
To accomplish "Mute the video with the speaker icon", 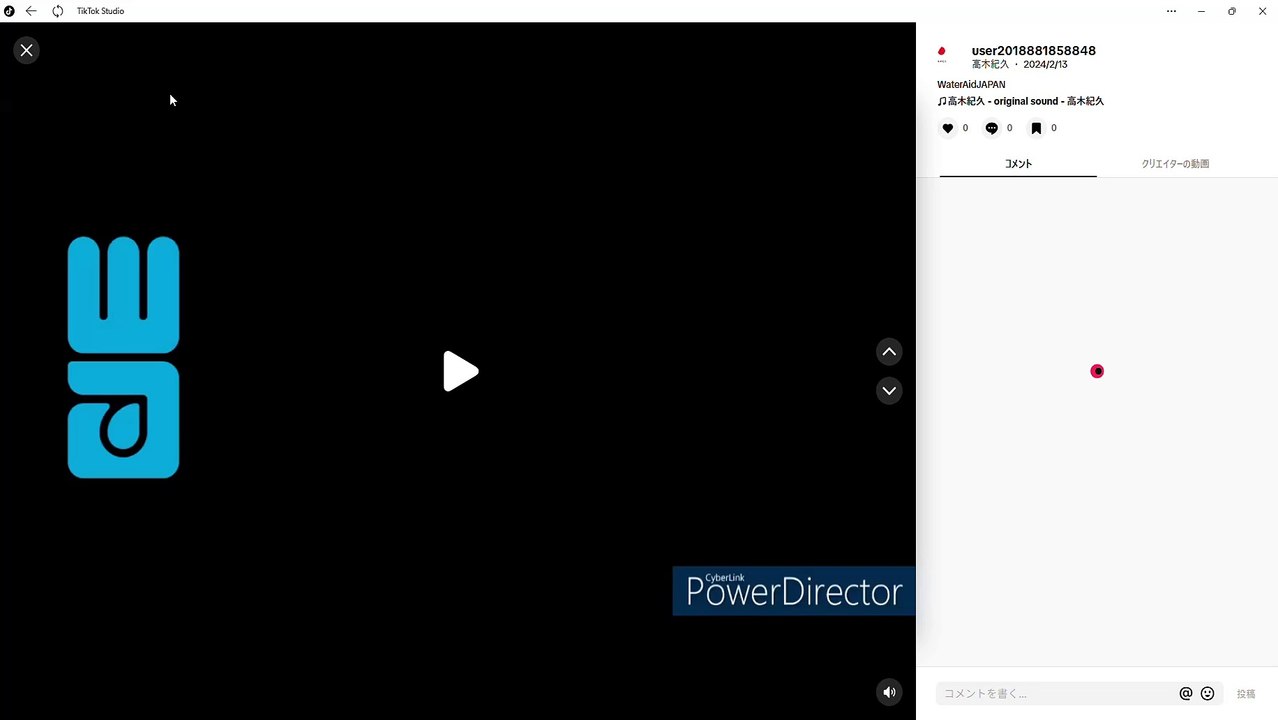I will tap(889, 692).
